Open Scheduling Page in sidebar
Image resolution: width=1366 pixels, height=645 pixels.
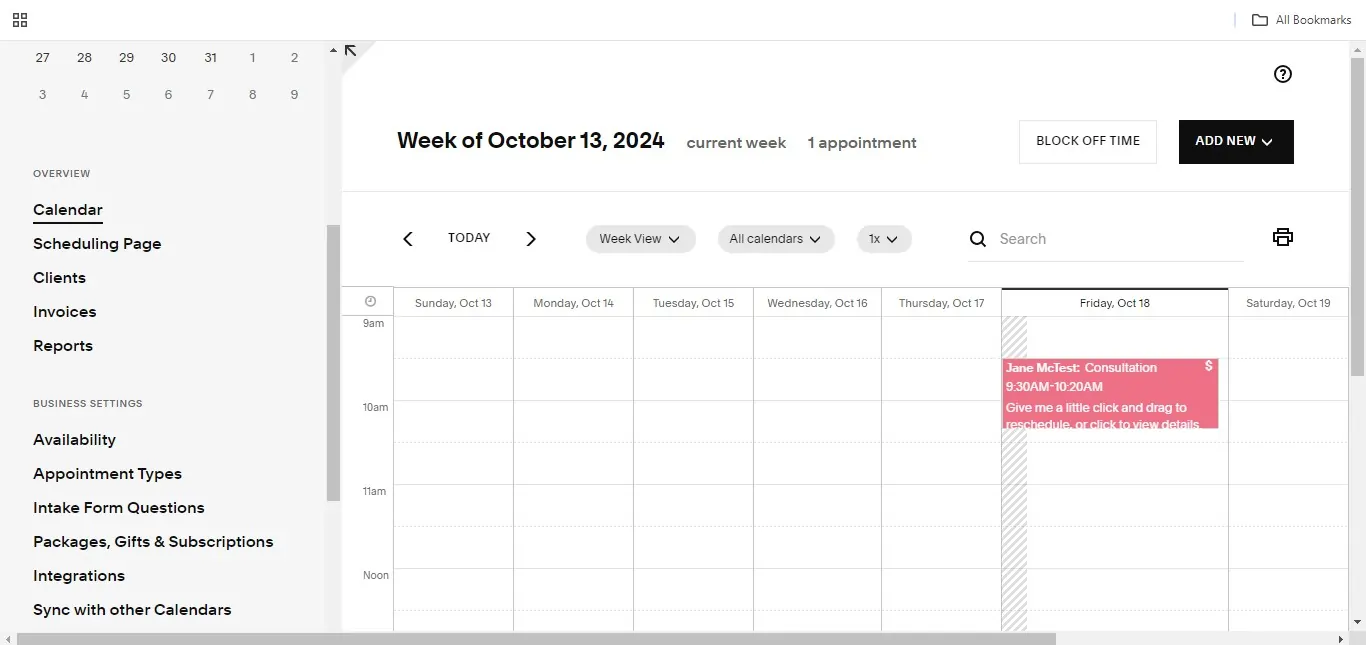click(x=97, y=244)
